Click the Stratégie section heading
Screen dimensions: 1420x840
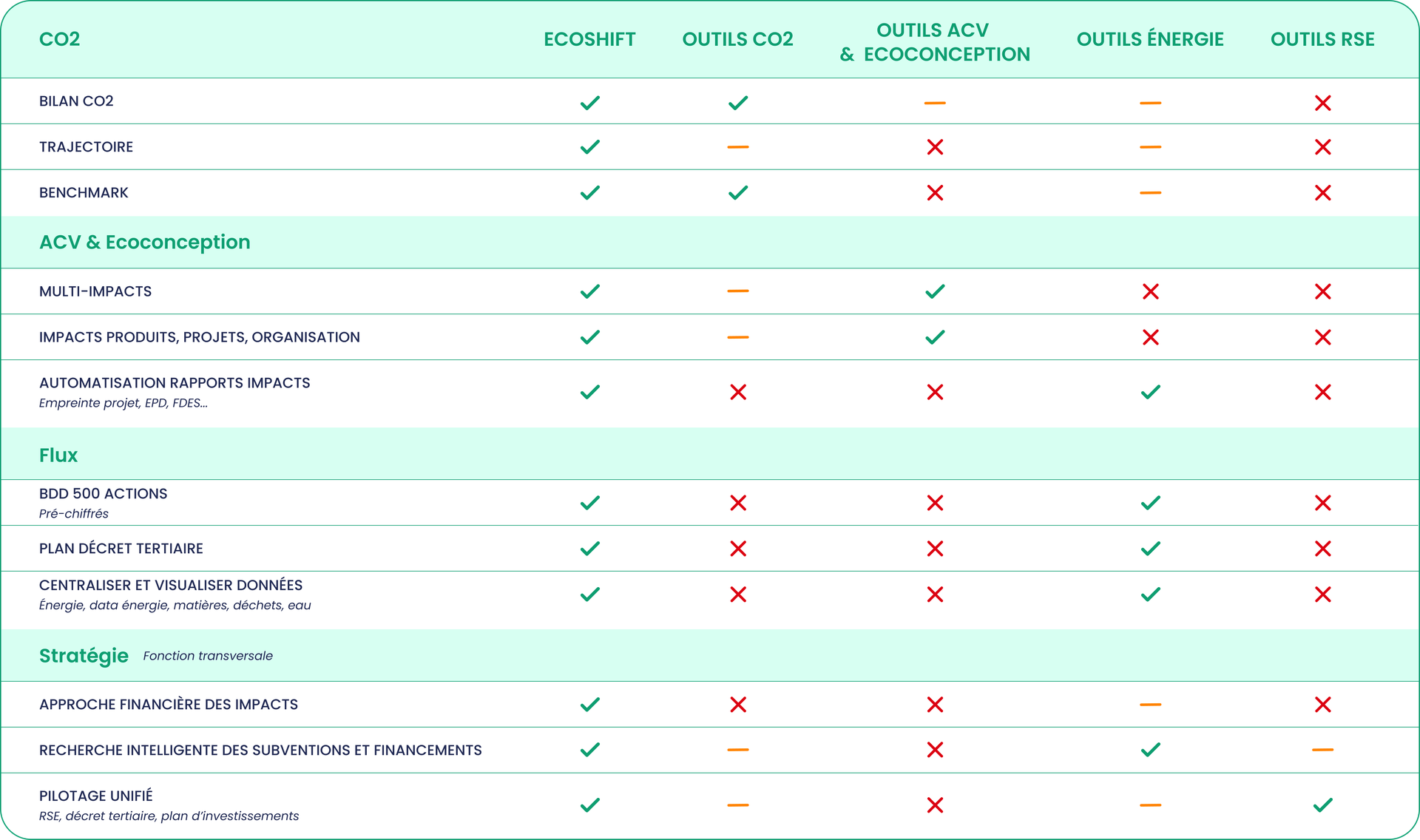(84, 656)
